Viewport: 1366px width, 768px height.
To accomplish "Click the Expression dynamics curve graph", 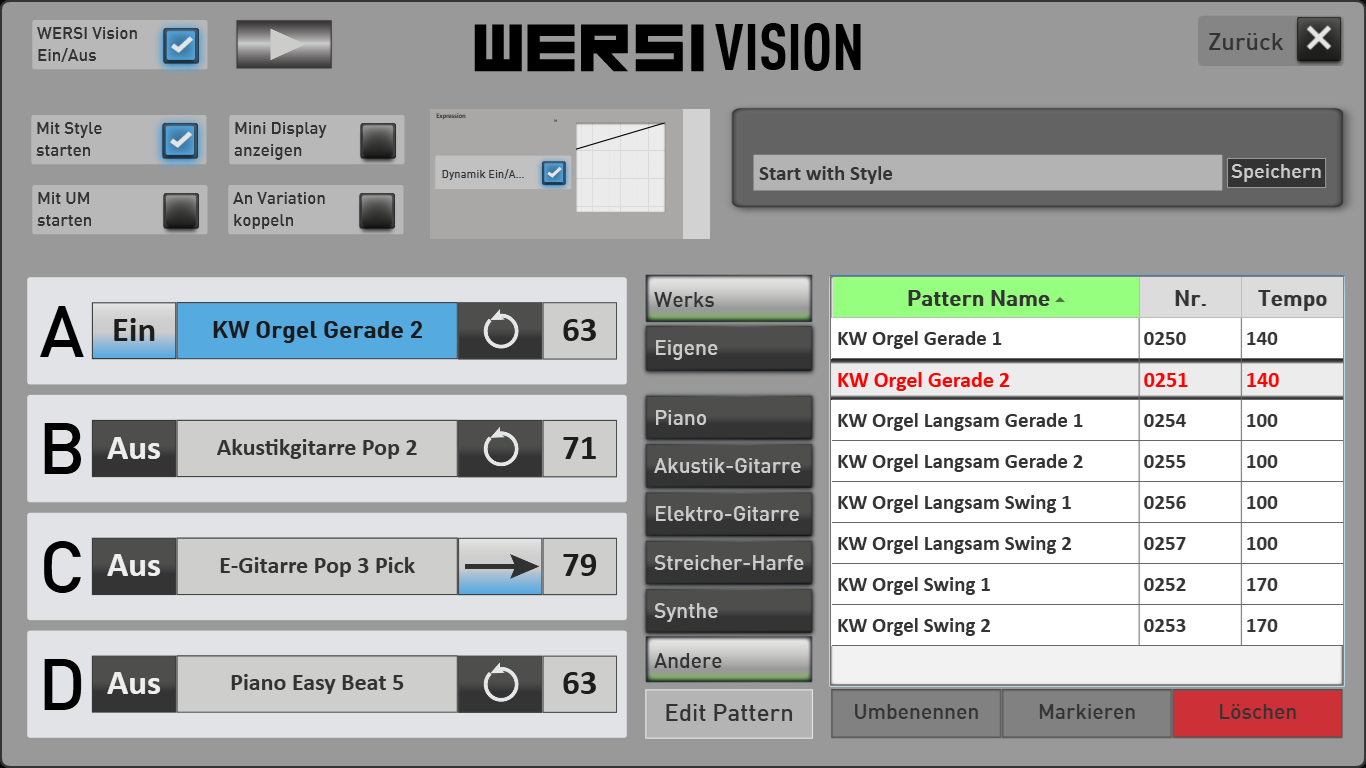I will (621, 167).
